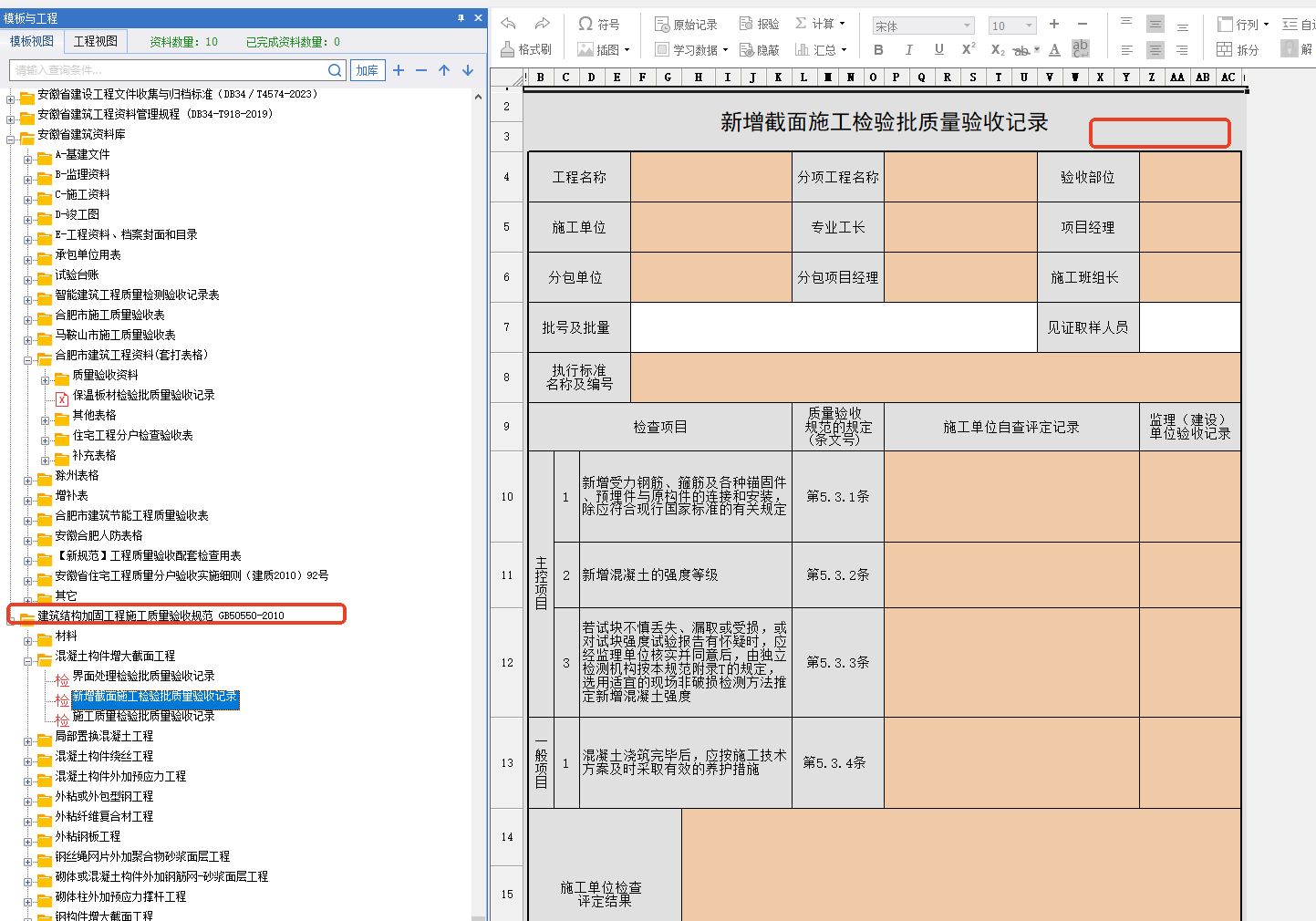Image resolution: width=1316 pixels, height=921 pixels.
Task: Open 界面处理检验批质量验收记录 in the tree
Action: (x=143, y=676)
